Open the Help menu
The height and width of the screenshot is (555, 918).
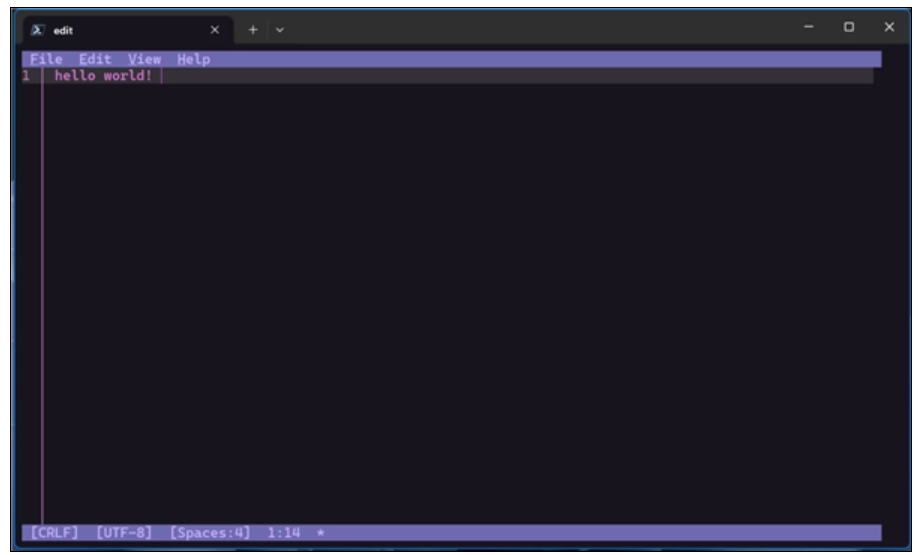pos(193,59)
